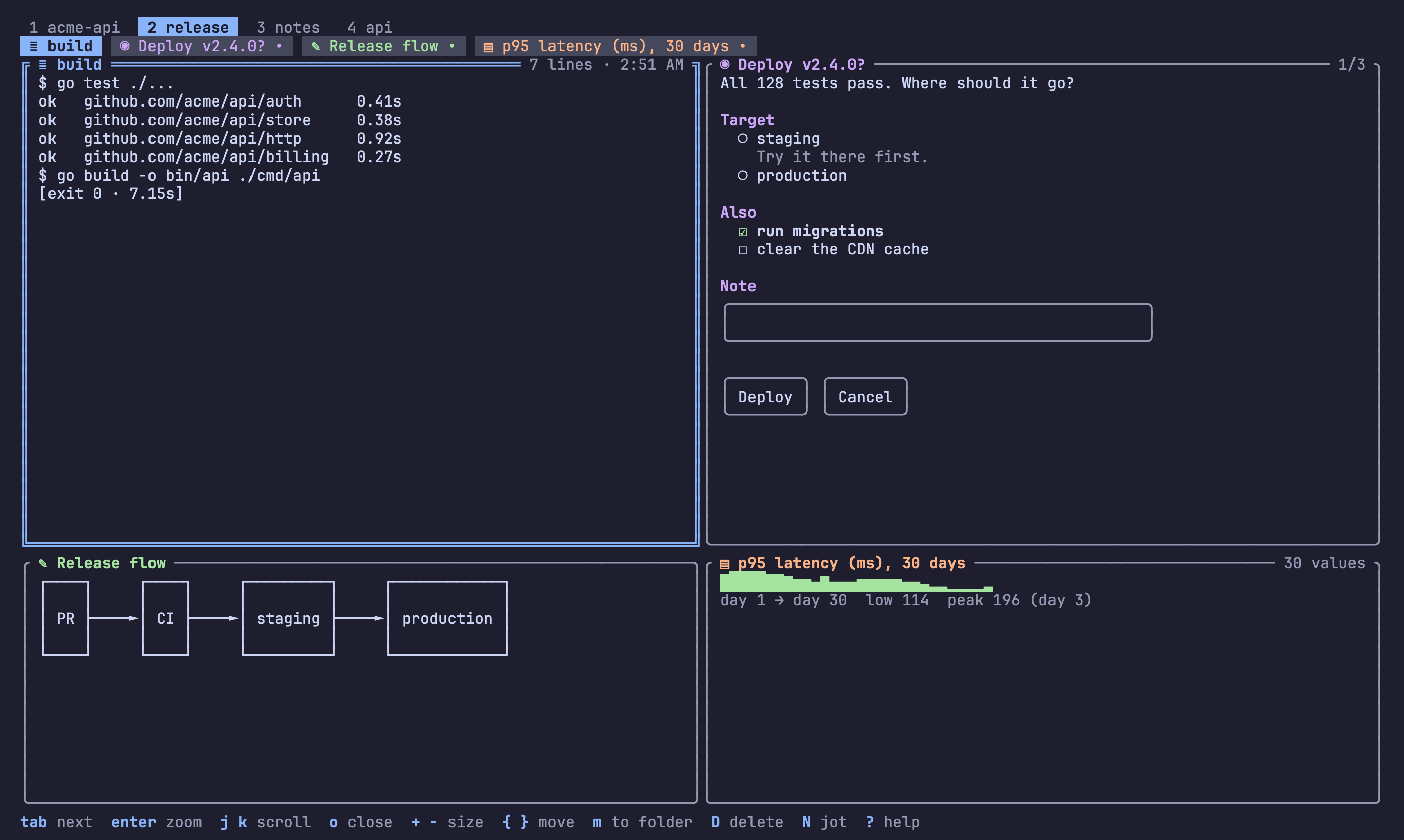Select the p95 latency pane tab

coord(615,46)
